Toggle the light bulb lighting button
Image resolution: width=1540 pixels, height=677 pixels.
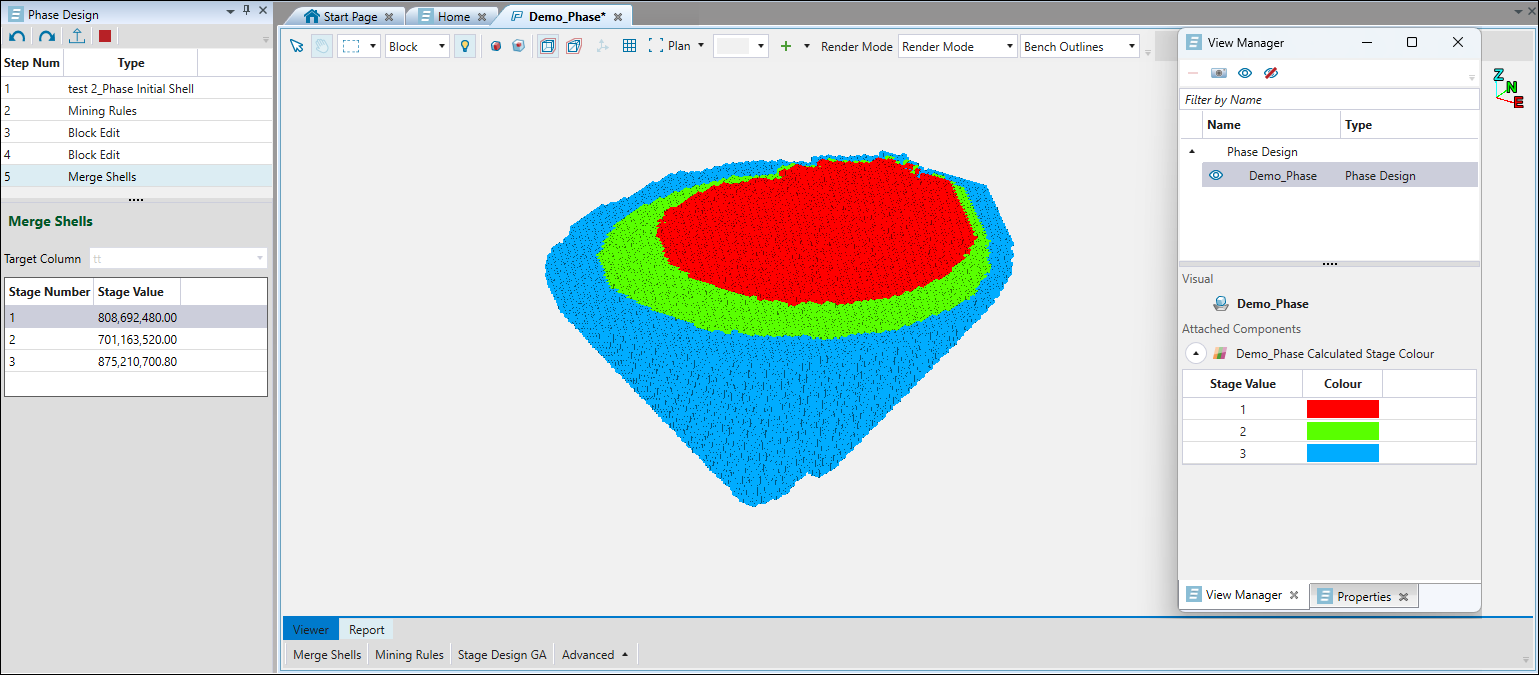pyautogui.click(x=465, y=46)
